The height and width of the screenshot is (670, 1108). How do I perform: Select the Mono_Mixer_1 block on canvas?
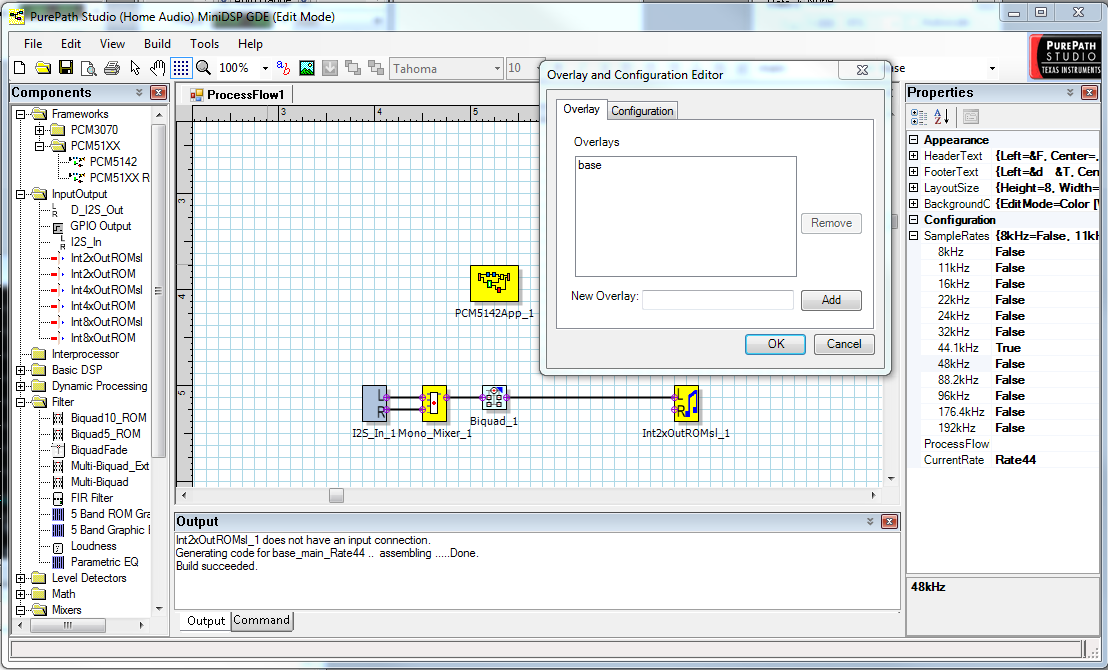click(x=434, y=404)
